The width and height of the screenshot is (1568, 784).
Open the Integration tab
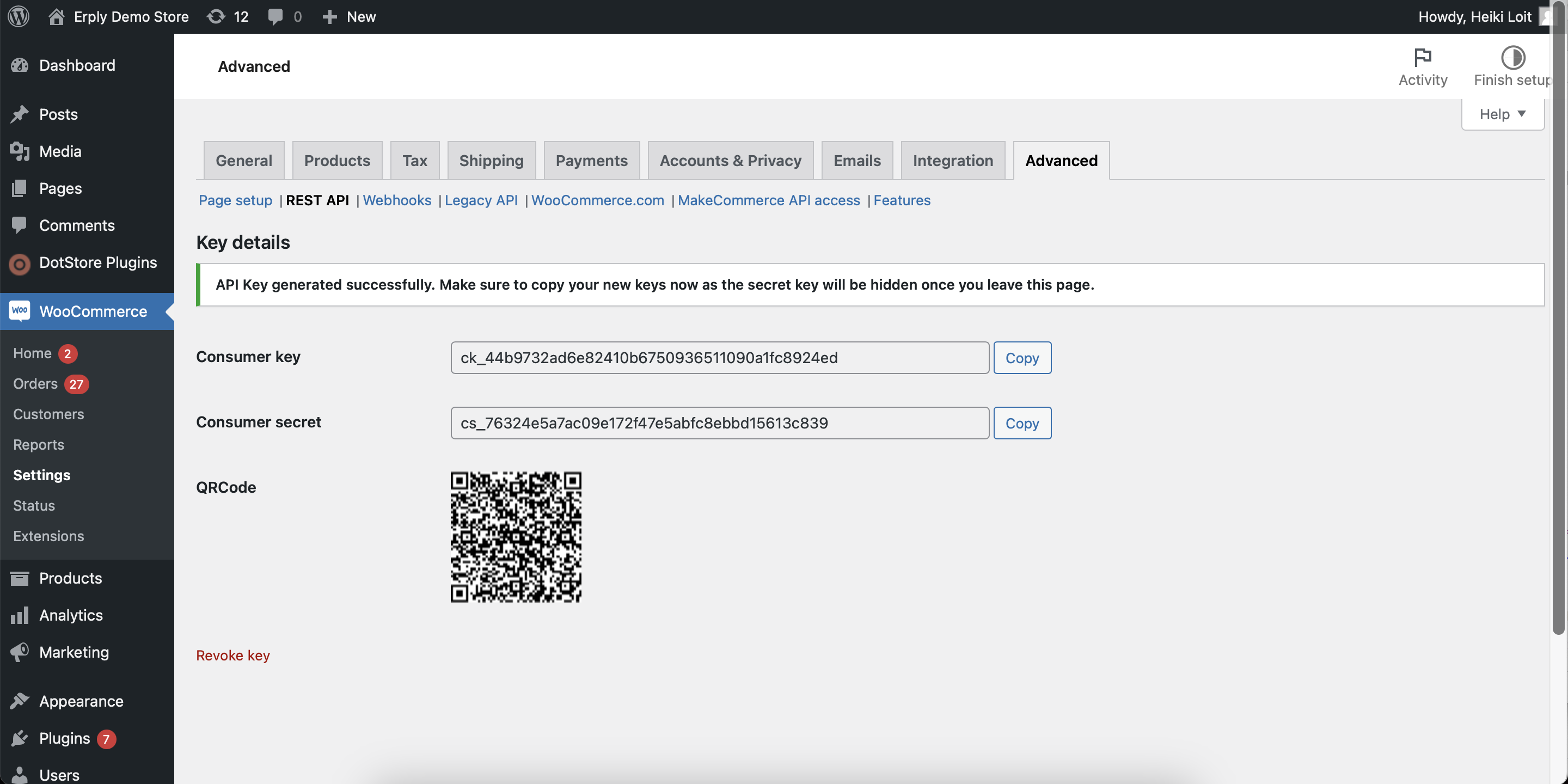(x=953, y=161)
